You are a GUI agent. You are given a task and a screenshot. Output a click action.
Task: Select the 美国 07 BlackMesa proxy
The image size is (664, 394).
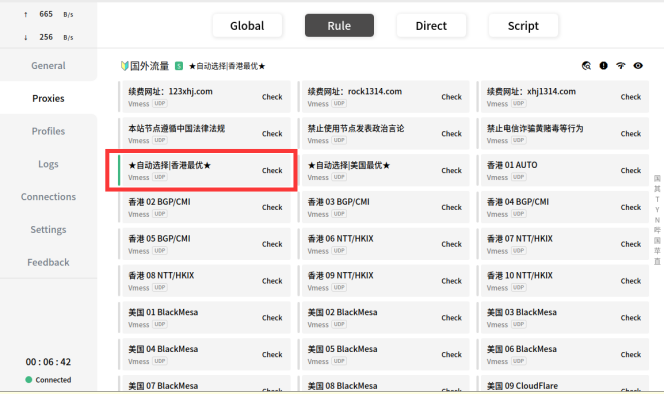point(204,383)
